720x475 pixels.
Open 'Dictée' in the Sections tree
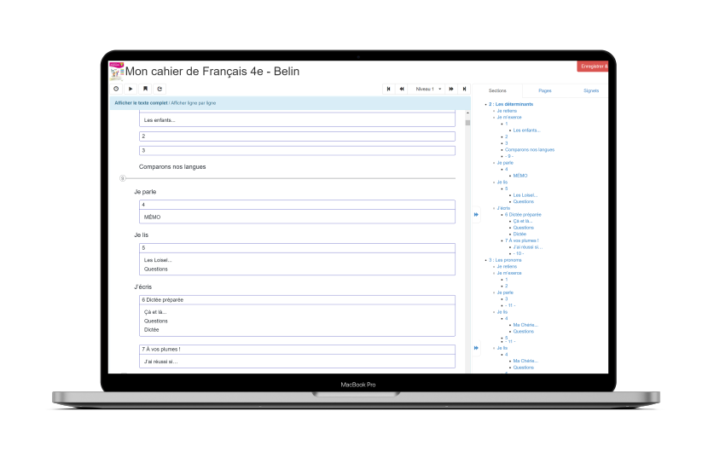[520, 234]
